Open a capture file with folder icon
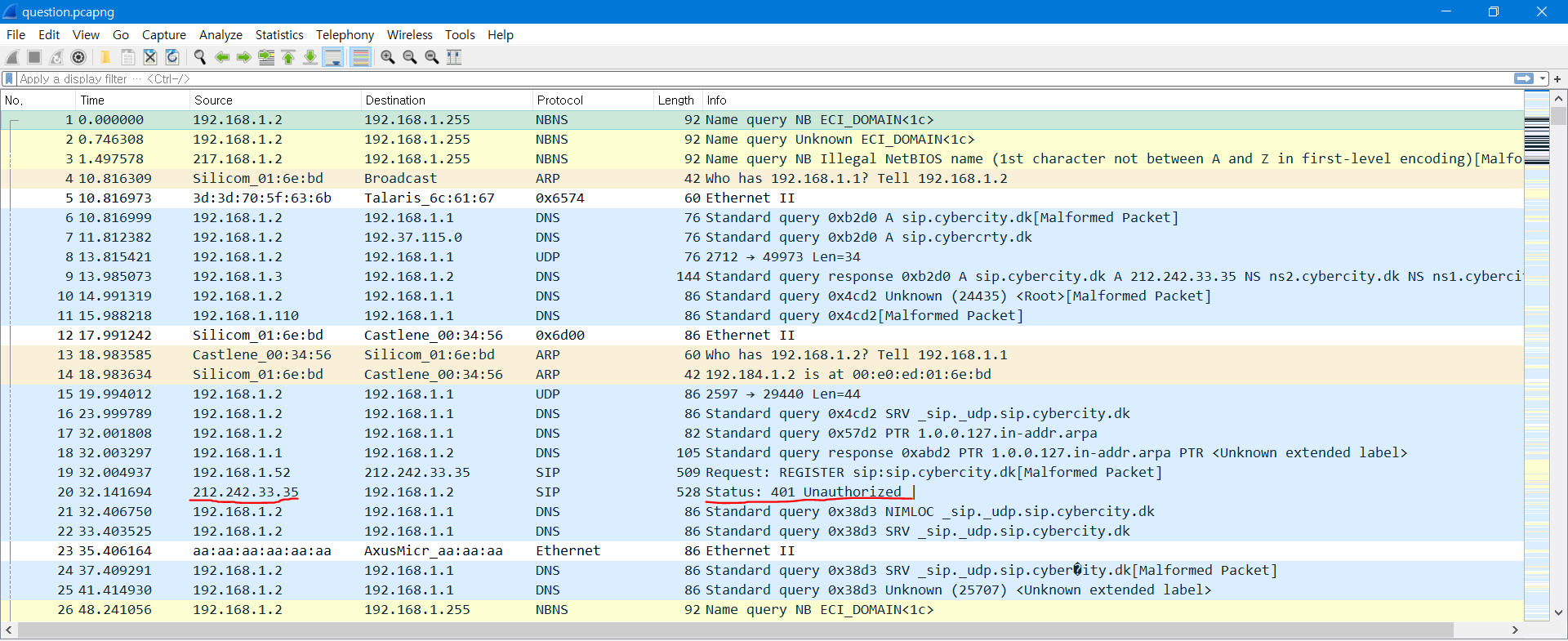Screen dimensions: 1568x641 click(x=105, y=57)
